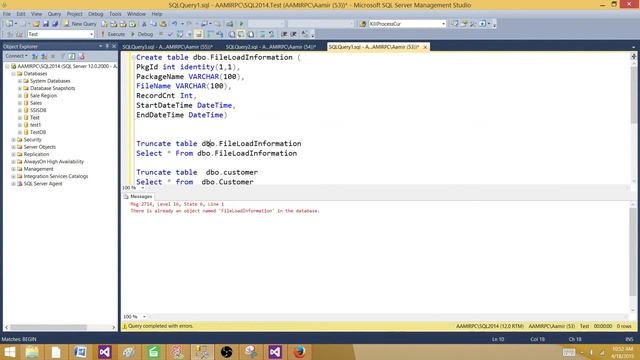The width and height of the screenshot is (640, 360).
Task: Click the Connect Object Explorer icon
Action: (35, 56)
